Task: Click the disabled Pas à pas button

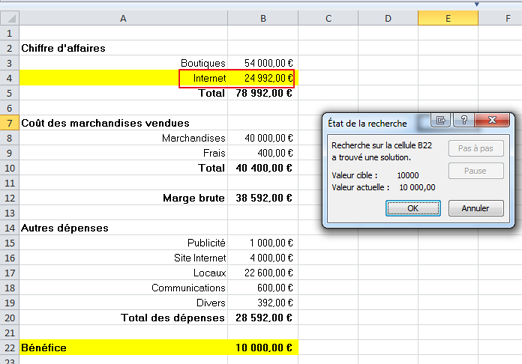Action: tap(476, 149)
